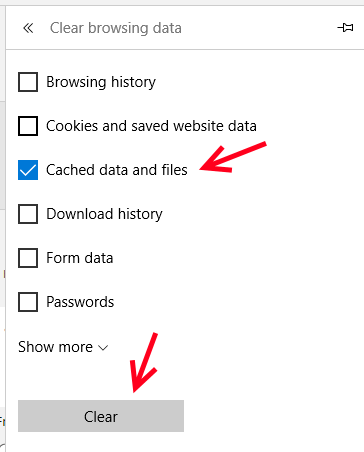
Task: Expand the Show more options text
Action: click(55, 347)
